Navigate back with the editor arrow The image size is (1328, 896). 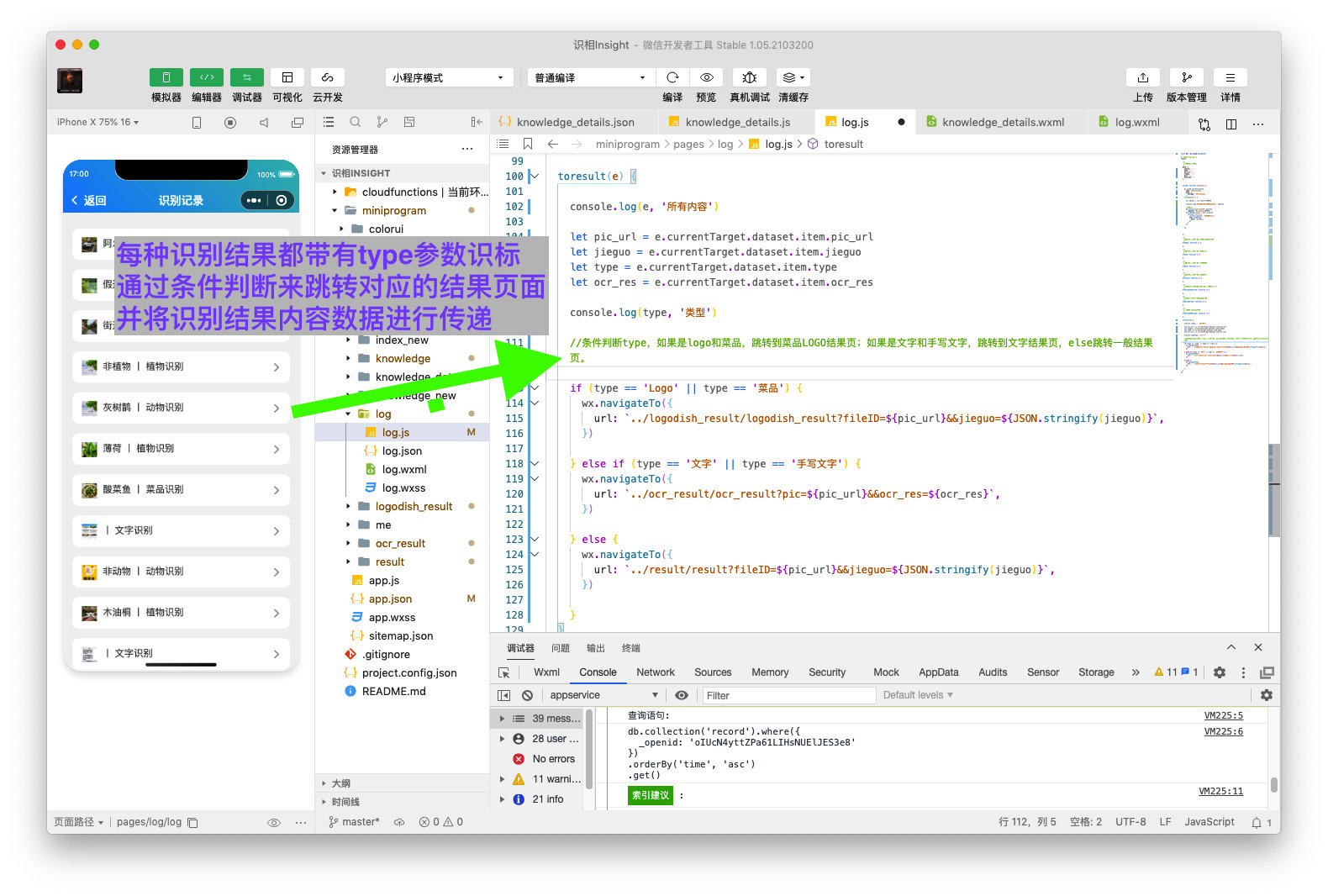click(553, 144)
